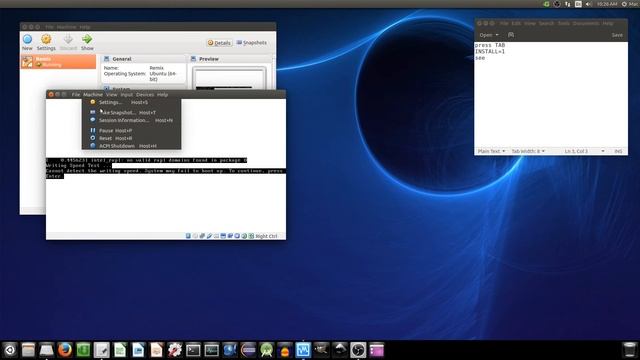Open Documents menu in gedit

[x=586, y=24]
